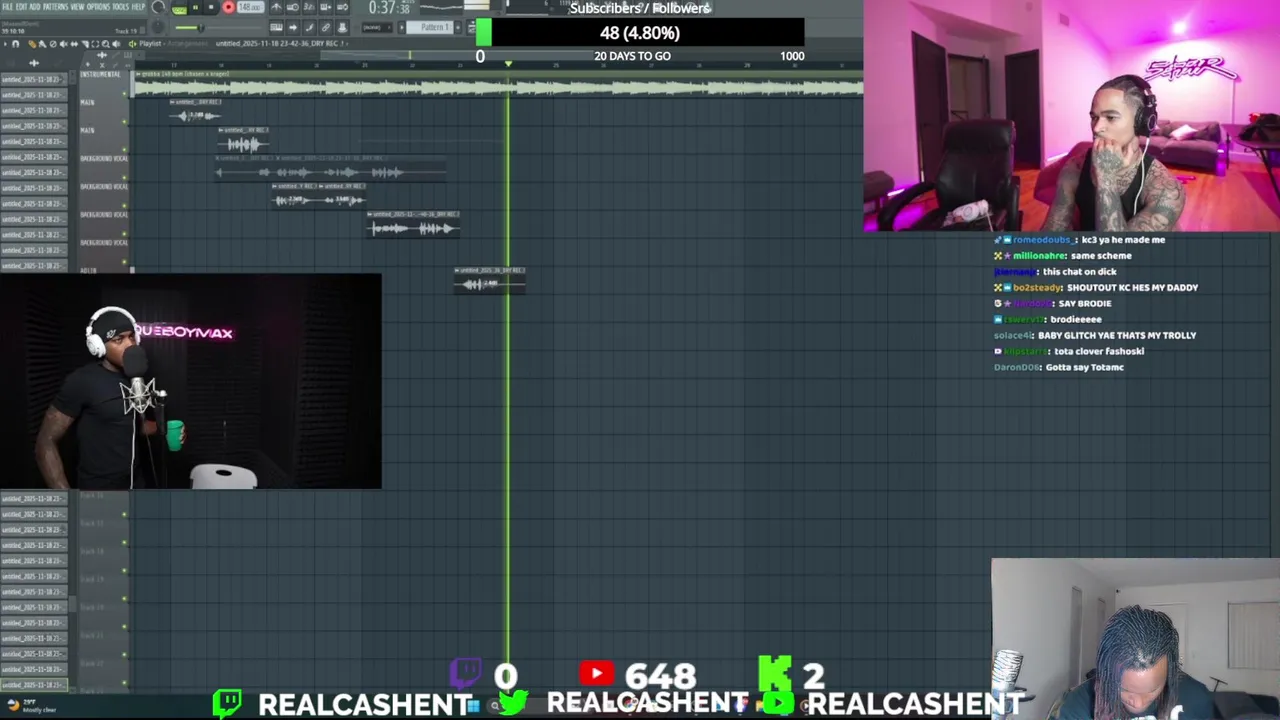Mute the third BACKGROUND VOCAL track LED
The width and height of the screenshot is (1280, 720).
pos(125,235)
